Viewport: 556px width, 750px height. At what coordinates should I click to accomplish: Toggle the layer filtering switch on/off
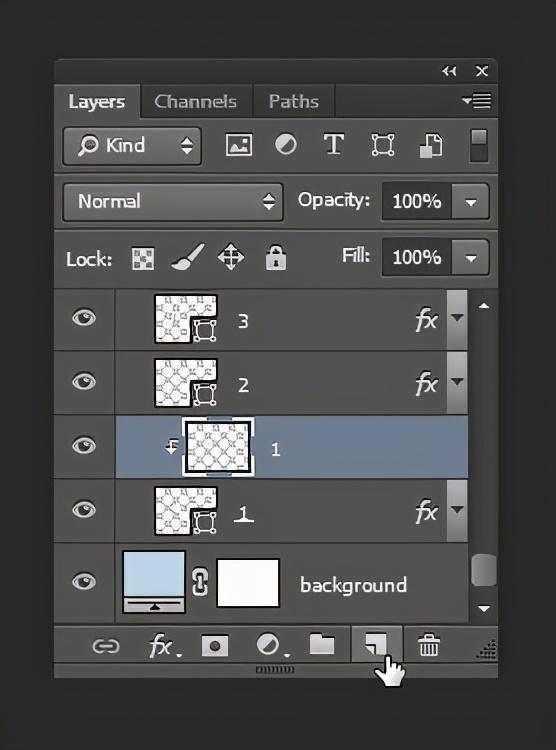point(479,145)
